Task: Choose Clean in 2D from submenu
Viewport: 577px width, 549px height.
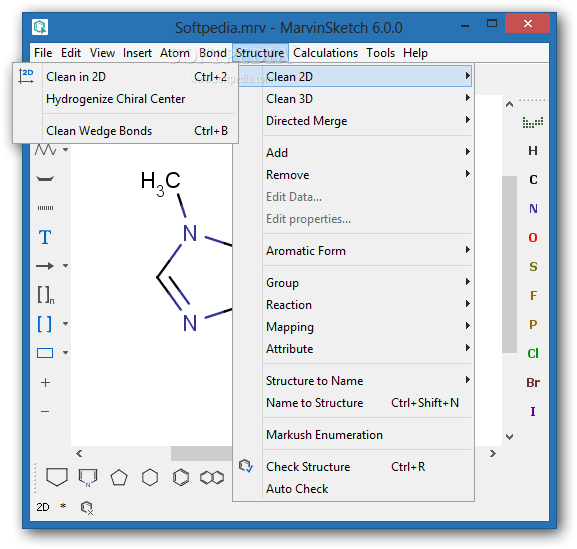Action: coord(125,77)
